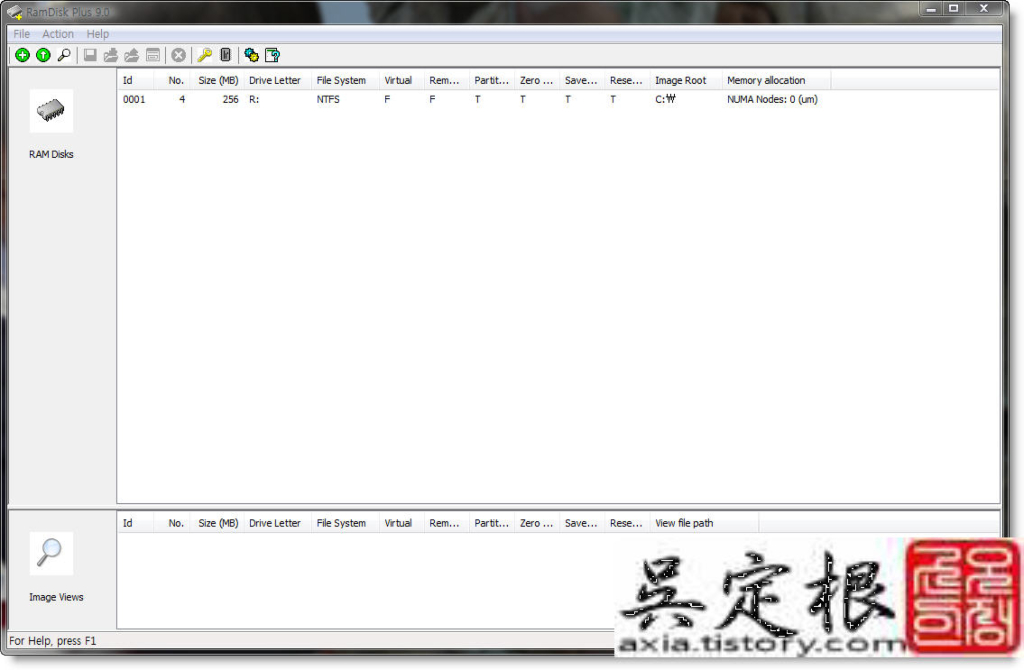The width and height of the screenshot is (1024, 670).
Task: Click the upper Virtual column header
Action: click(x=401, y=80)
